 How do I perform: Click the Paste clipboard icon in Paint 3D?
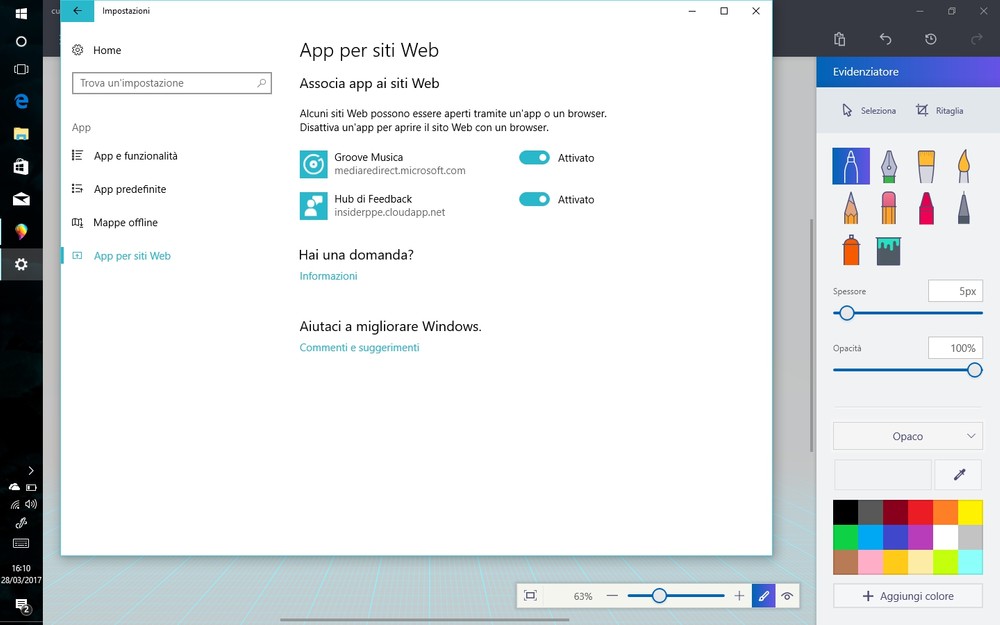[x=839, y=39]
